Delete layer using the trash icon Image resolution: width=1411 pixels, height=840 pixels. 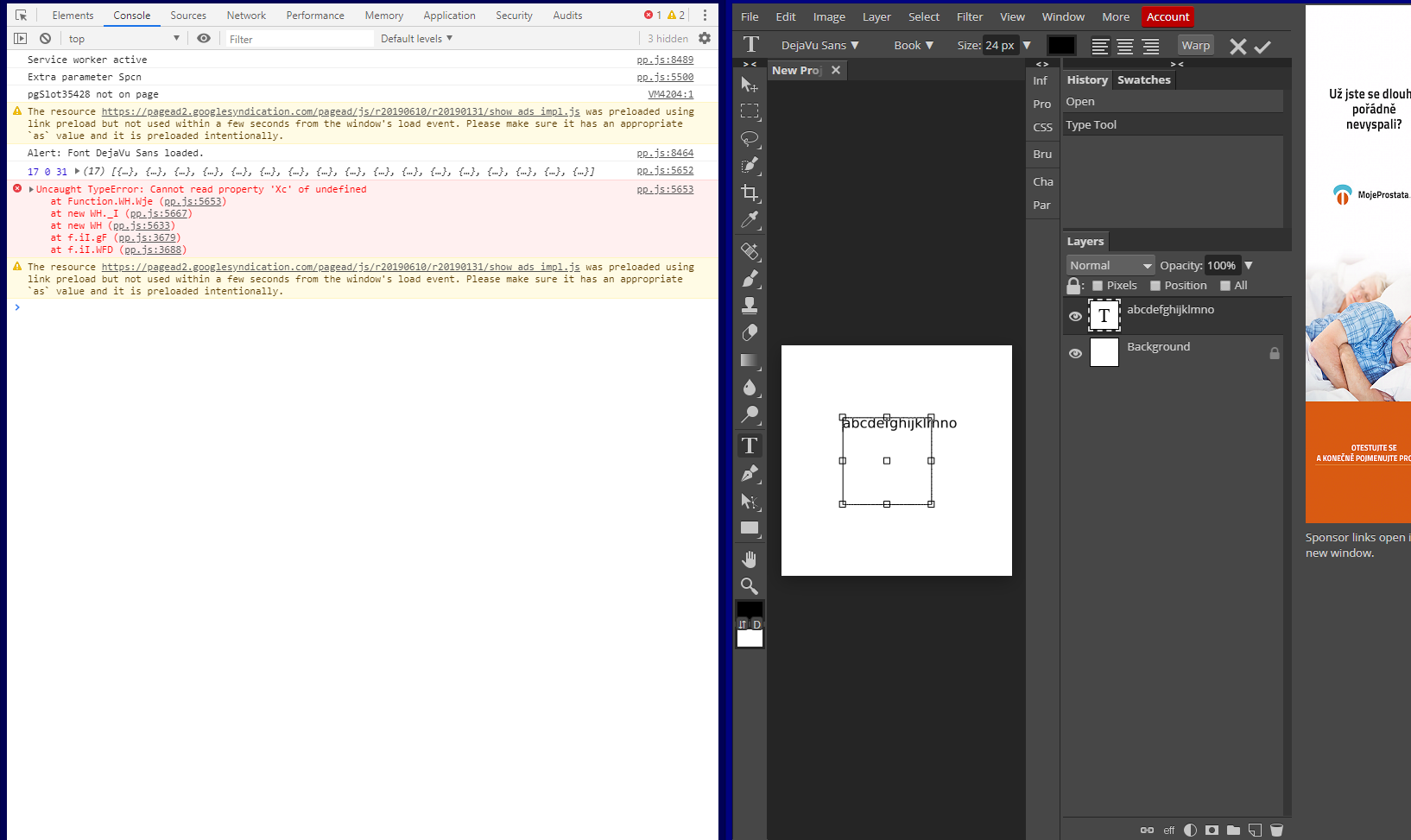tap(1277, 830)
